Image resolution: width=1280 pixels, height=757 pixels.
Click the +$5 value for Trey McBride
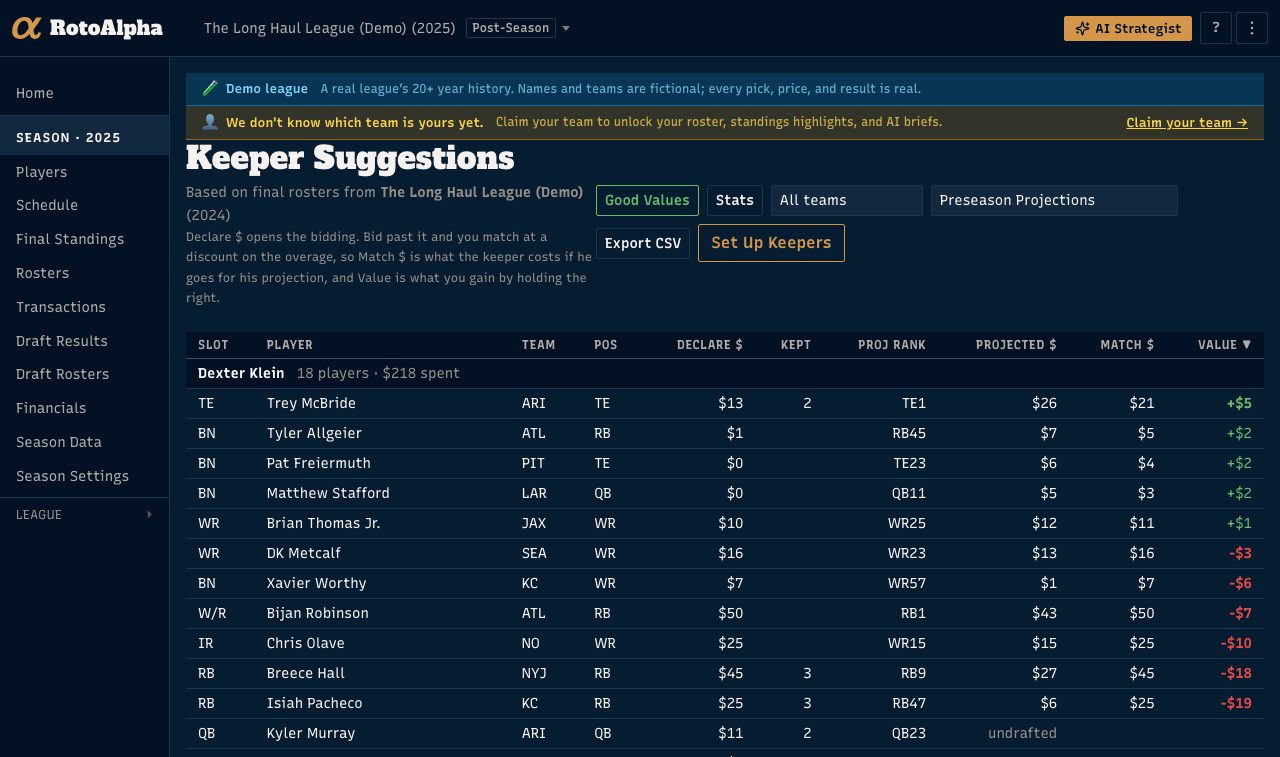click(1239, 403)
